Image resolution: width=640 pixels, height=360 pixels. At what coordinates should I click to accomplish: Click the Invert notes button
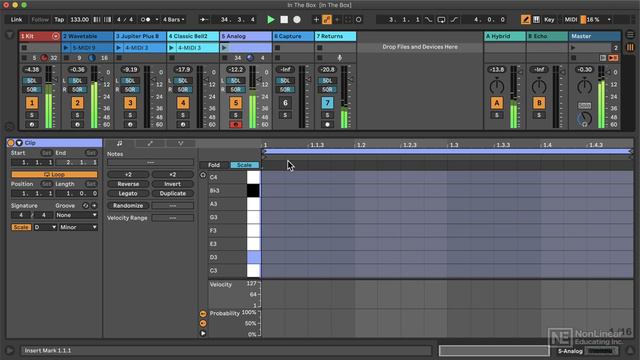pos(172,184)
